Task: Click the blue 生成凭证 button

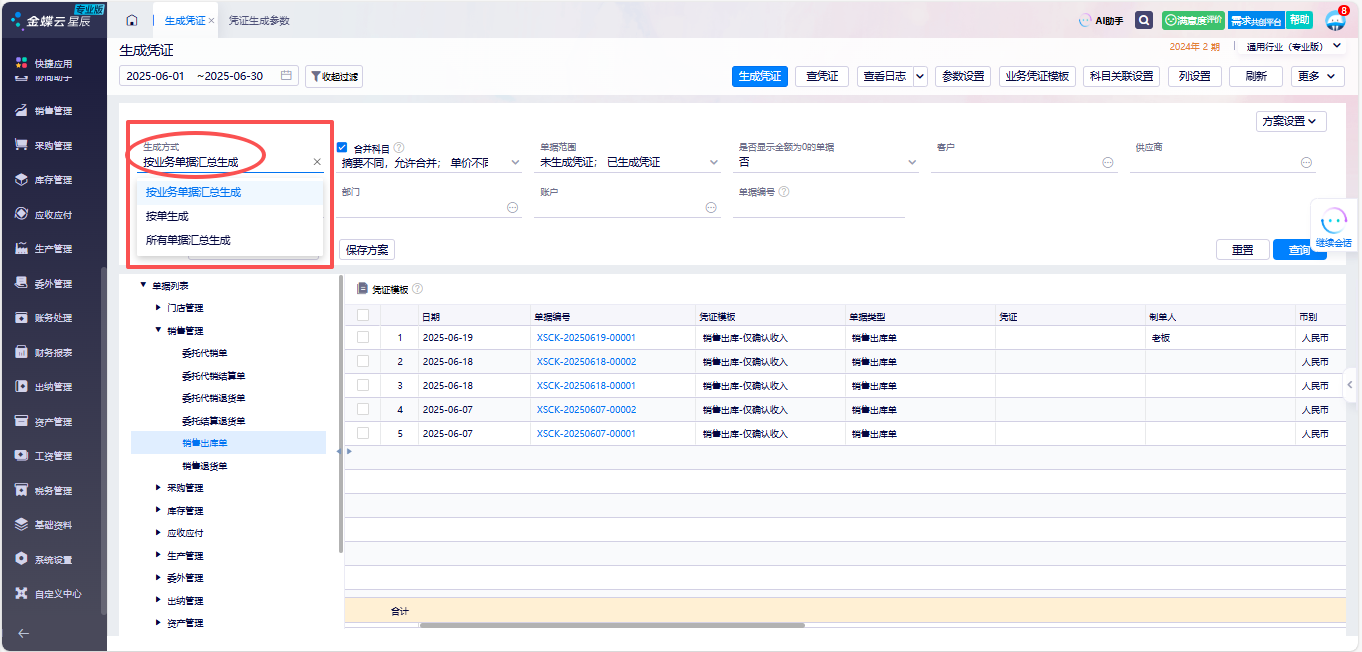Action: pos(759,76)
